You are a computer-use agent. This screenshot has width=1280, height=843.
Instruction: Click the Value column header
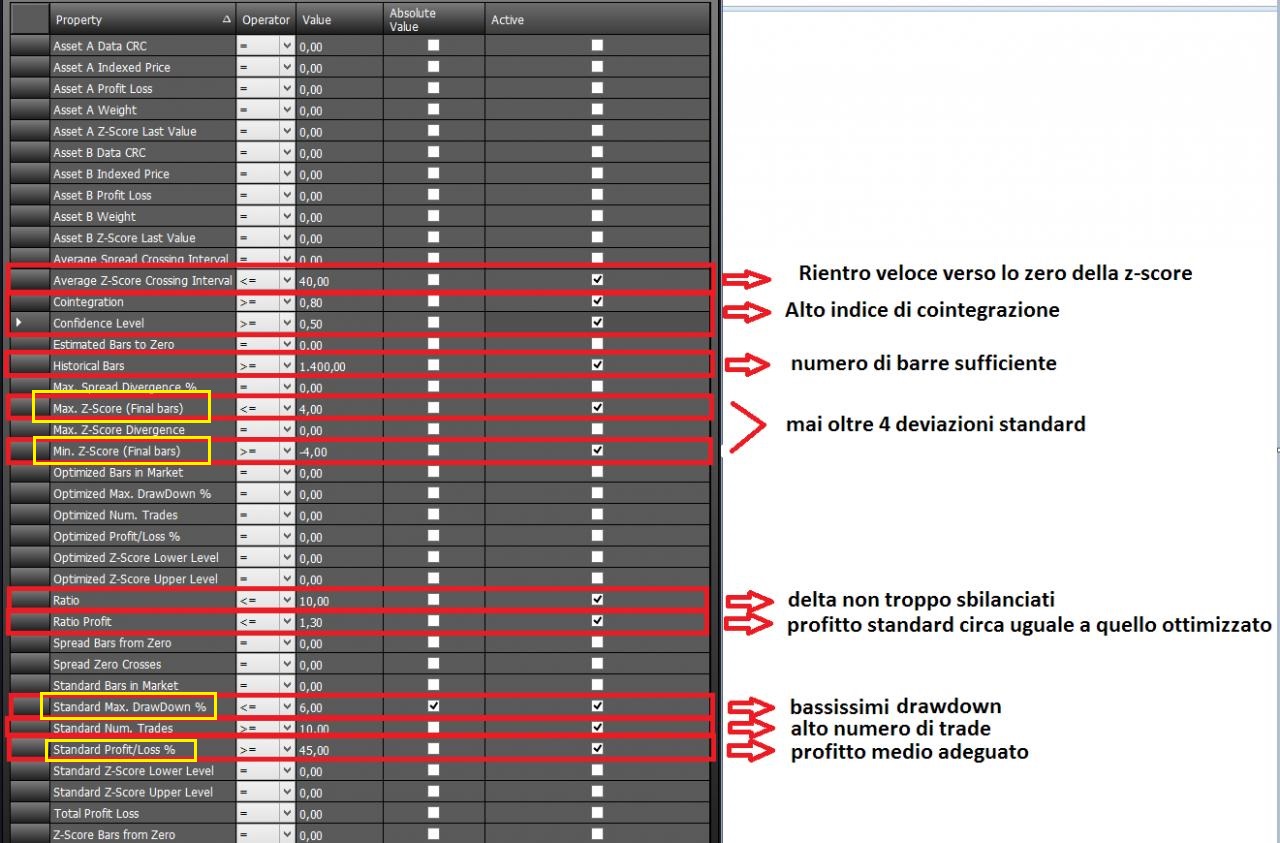click(x=340, y=19)
